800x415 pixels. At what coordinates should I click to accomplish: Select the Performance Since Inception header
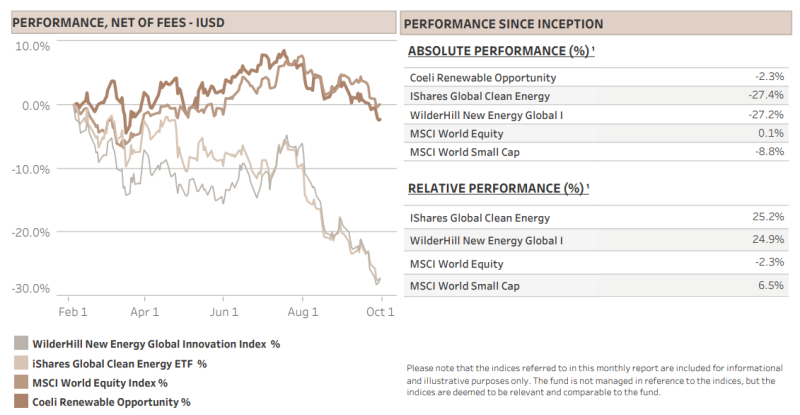596,24
